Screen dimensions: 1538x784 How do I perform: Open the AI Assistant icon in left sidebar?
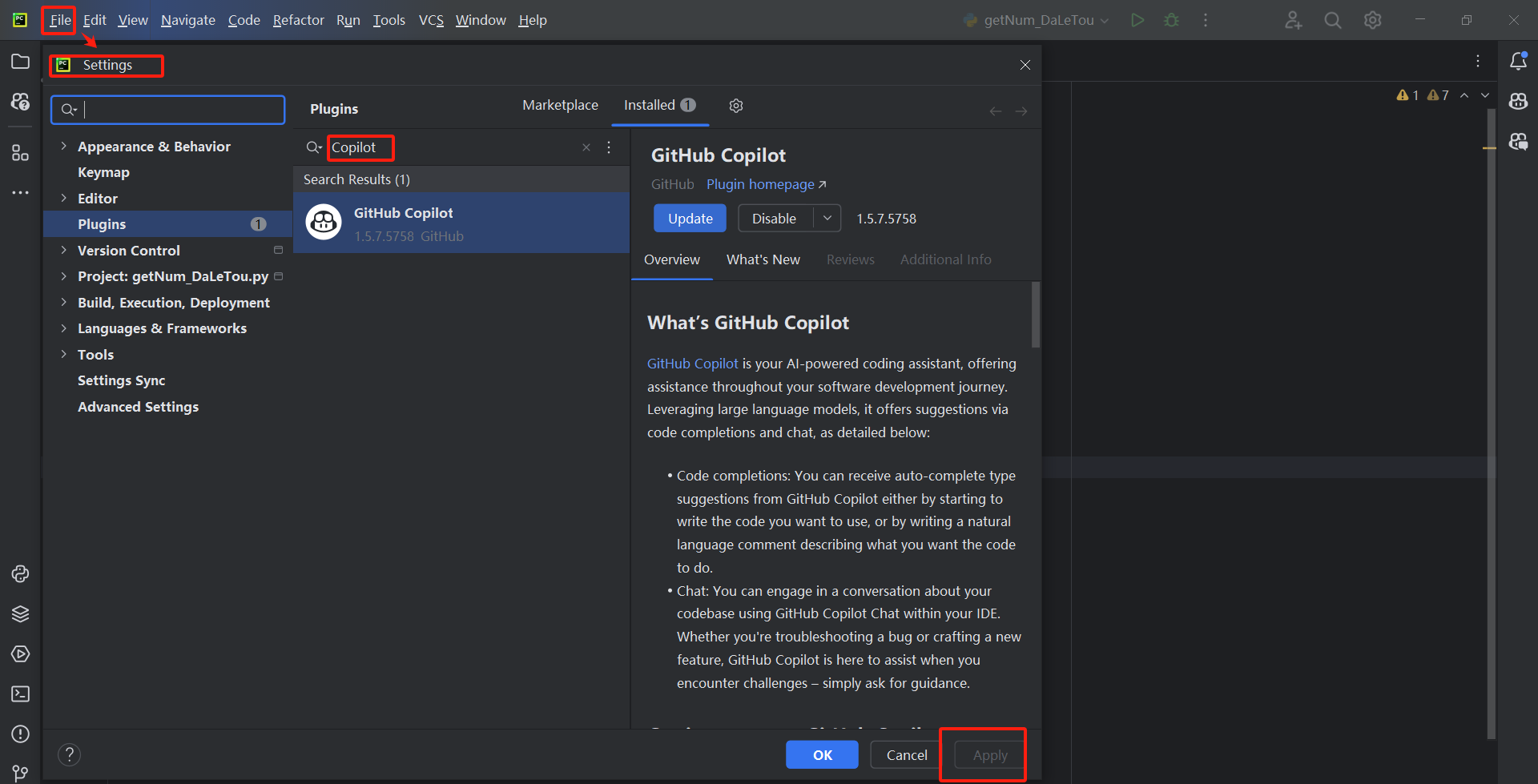(x=20, y=102)
